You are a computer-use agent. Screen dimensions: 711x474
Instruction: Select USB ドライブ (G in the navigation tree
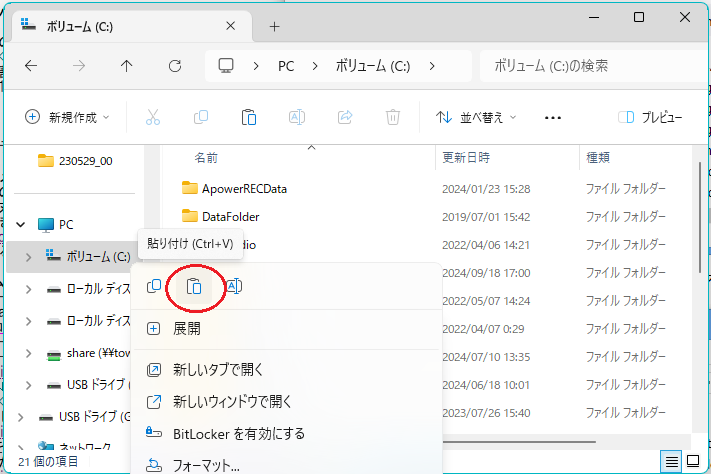coord(85,417)
